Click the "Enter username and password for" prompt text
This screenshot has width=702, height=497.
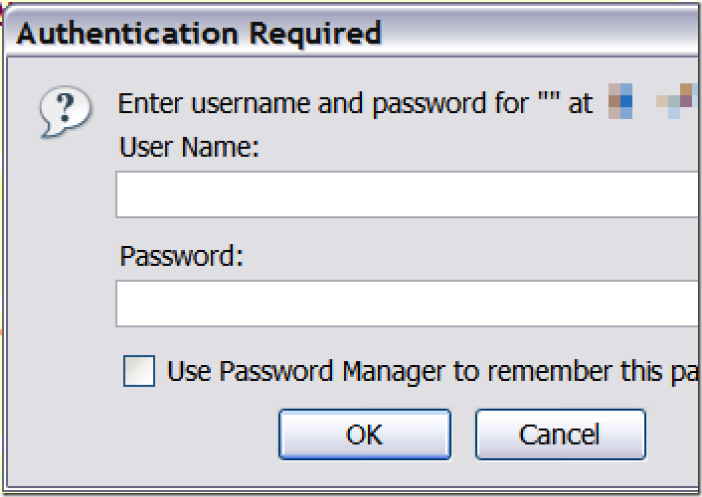(x=323, y=104)
